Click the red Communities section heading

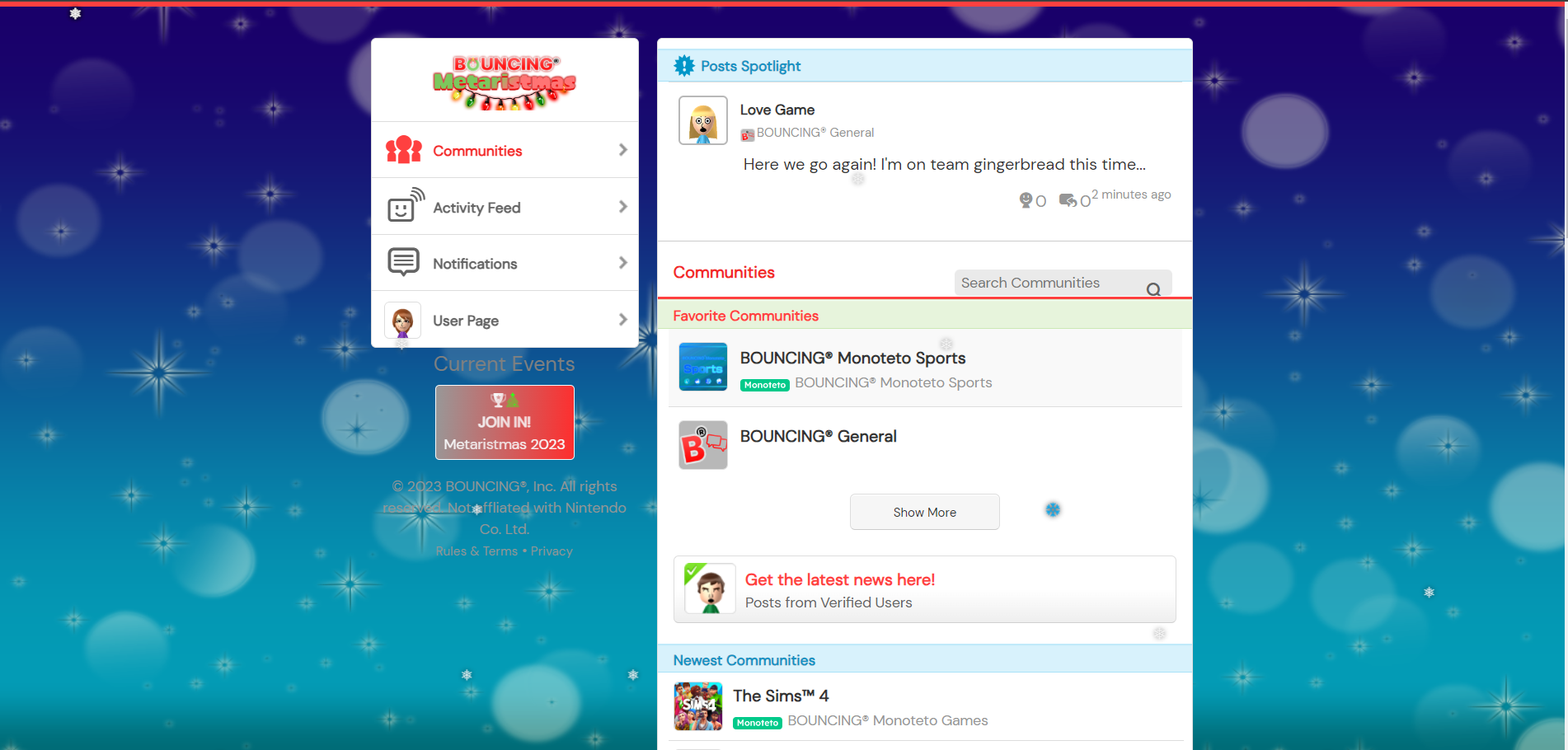pos(724,272)
